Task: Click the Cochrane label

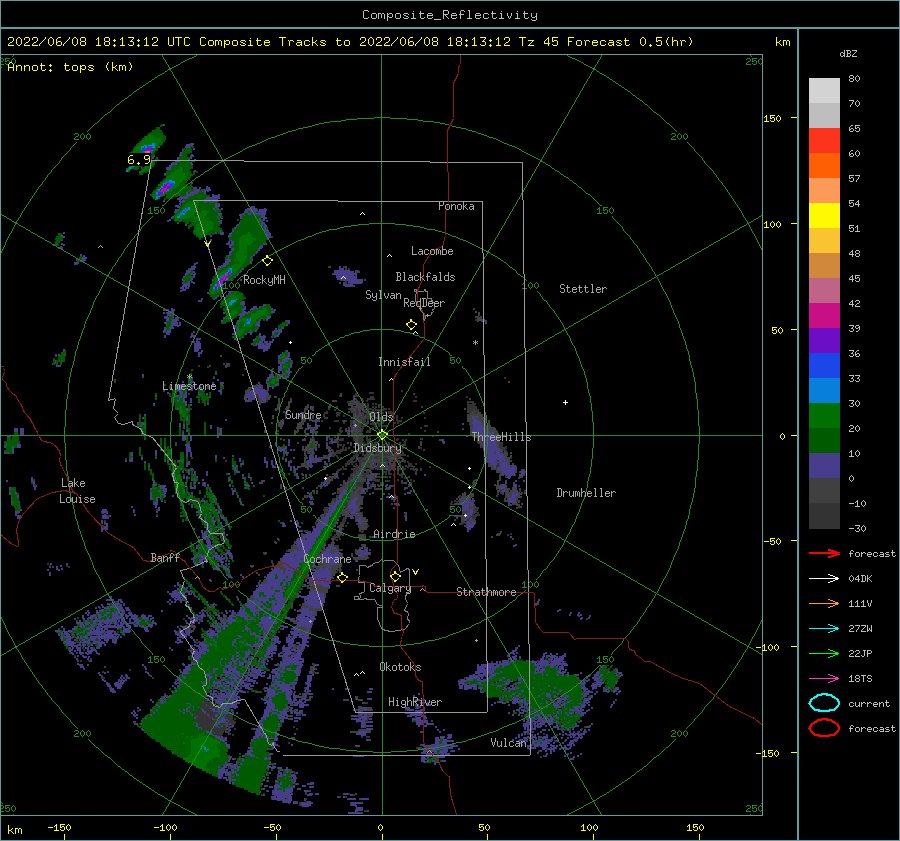Action: (x=327, y=559)
